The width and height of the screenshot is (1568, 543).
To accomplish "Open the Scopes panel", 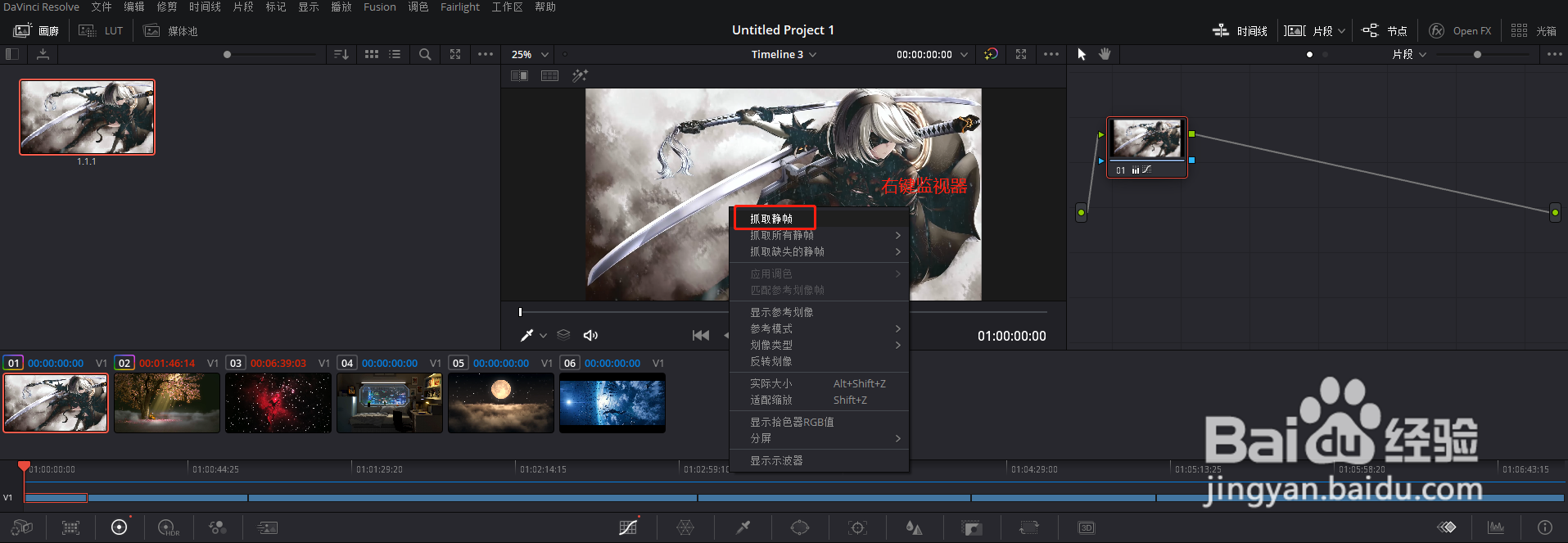I will coord(1496,527).
